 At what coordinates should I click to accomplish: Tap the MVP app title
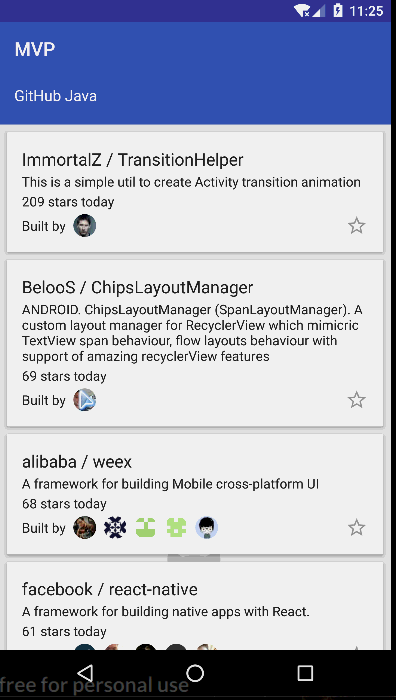point(35,49)
